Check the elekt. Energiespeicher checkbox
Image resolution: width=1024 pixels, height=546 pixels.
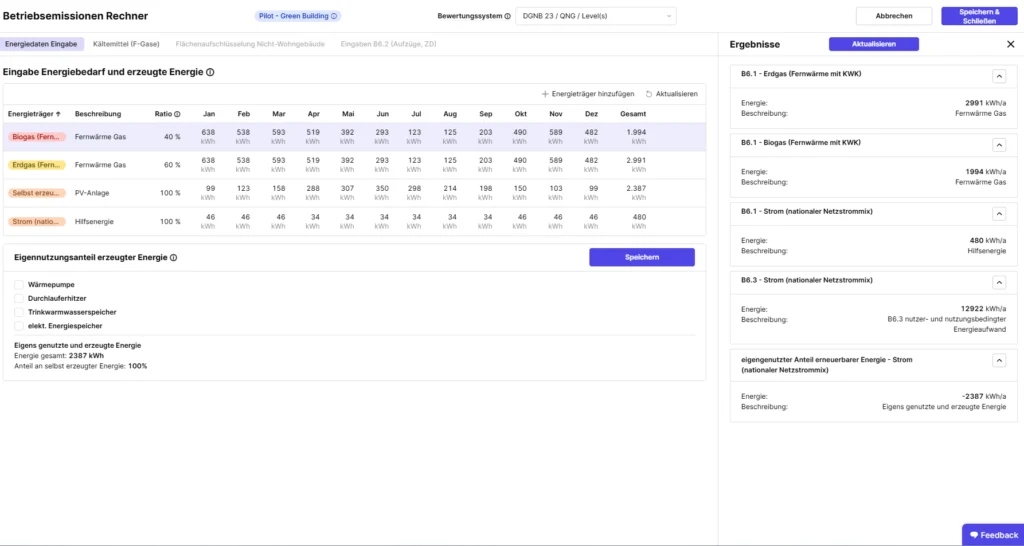coord(19,325)
